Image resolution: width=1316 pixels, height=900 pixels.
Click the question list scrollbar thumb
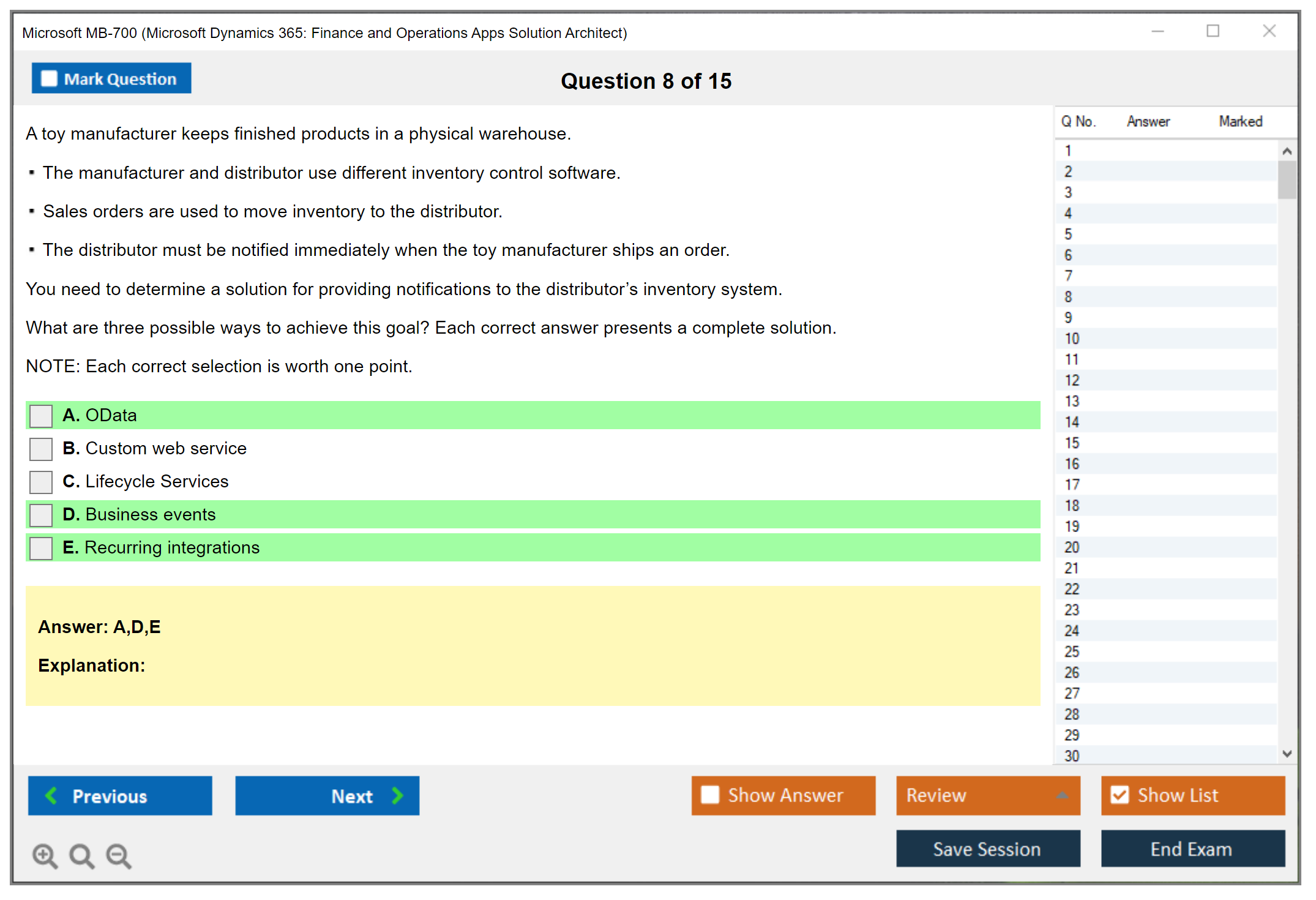click(x=1287, y=179)
